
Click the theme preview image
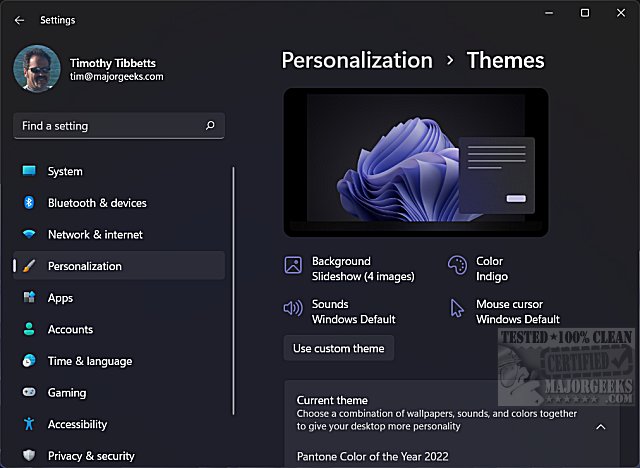(416, 162)
